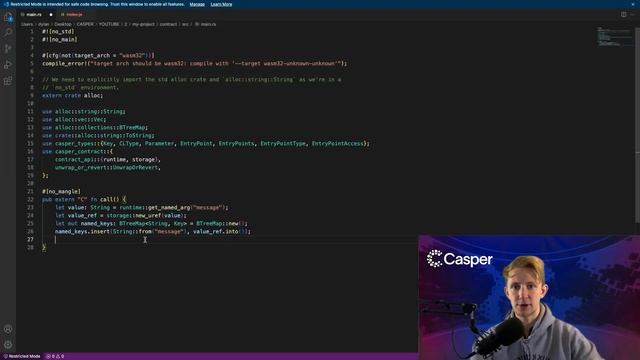Click the Restricted Mode shield icon in banner
This screenshot has height=360, width=640.
tap(6, 4)
